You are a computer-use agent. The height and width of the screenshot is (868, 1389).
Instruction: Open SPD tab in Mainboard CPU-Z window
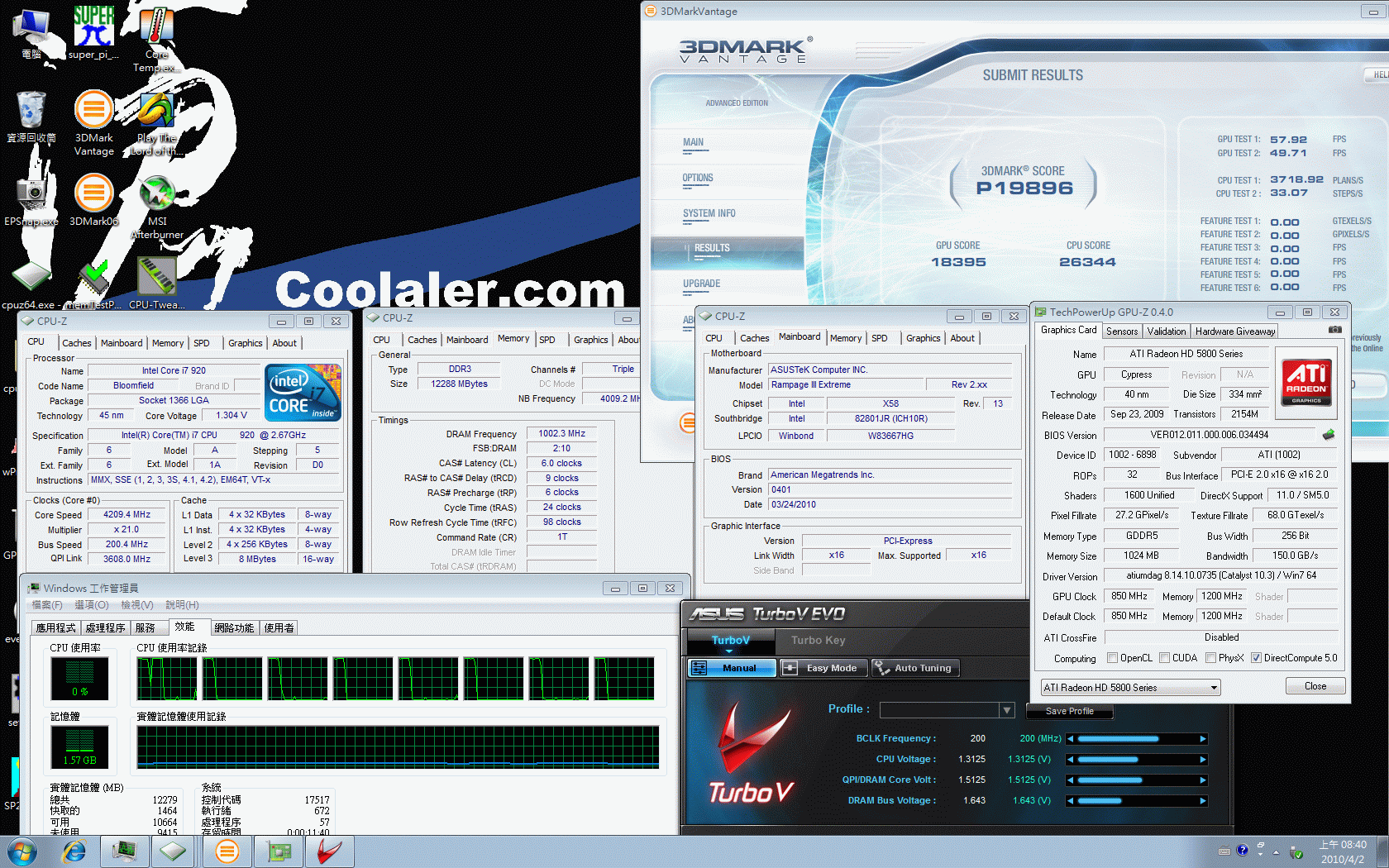(880, 338)
